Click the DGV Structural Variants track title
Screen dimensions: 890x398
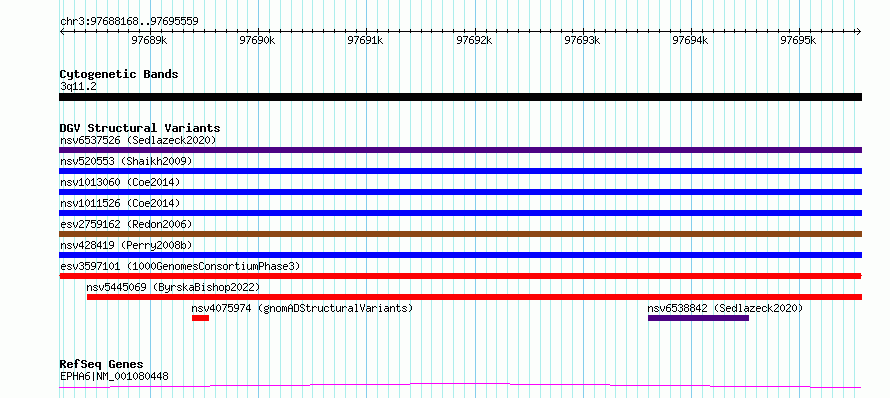click(140, 128)
